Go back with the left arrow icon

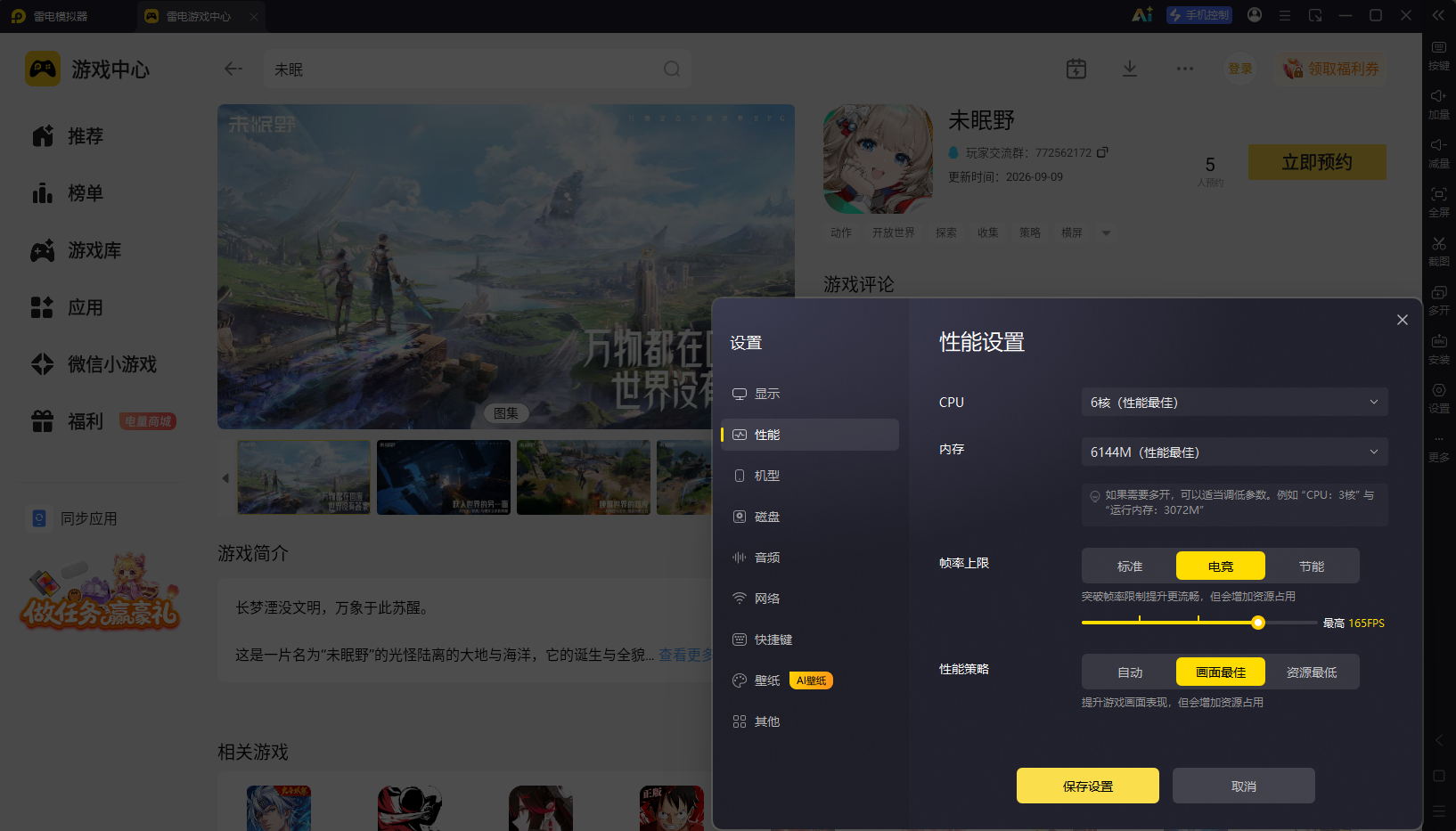click(x=233, y=69)
